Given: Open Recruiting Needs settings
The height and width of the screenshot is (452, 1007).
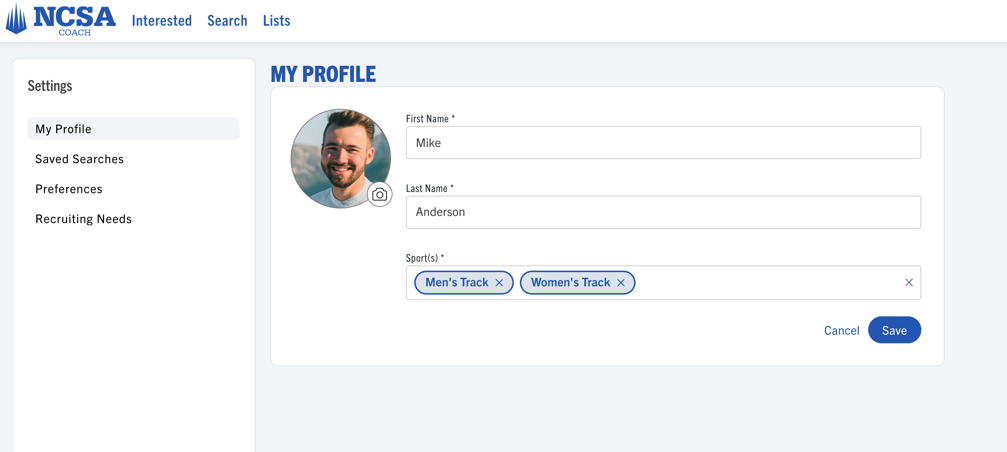Looking at the screenshot, I should coord(83,219).
